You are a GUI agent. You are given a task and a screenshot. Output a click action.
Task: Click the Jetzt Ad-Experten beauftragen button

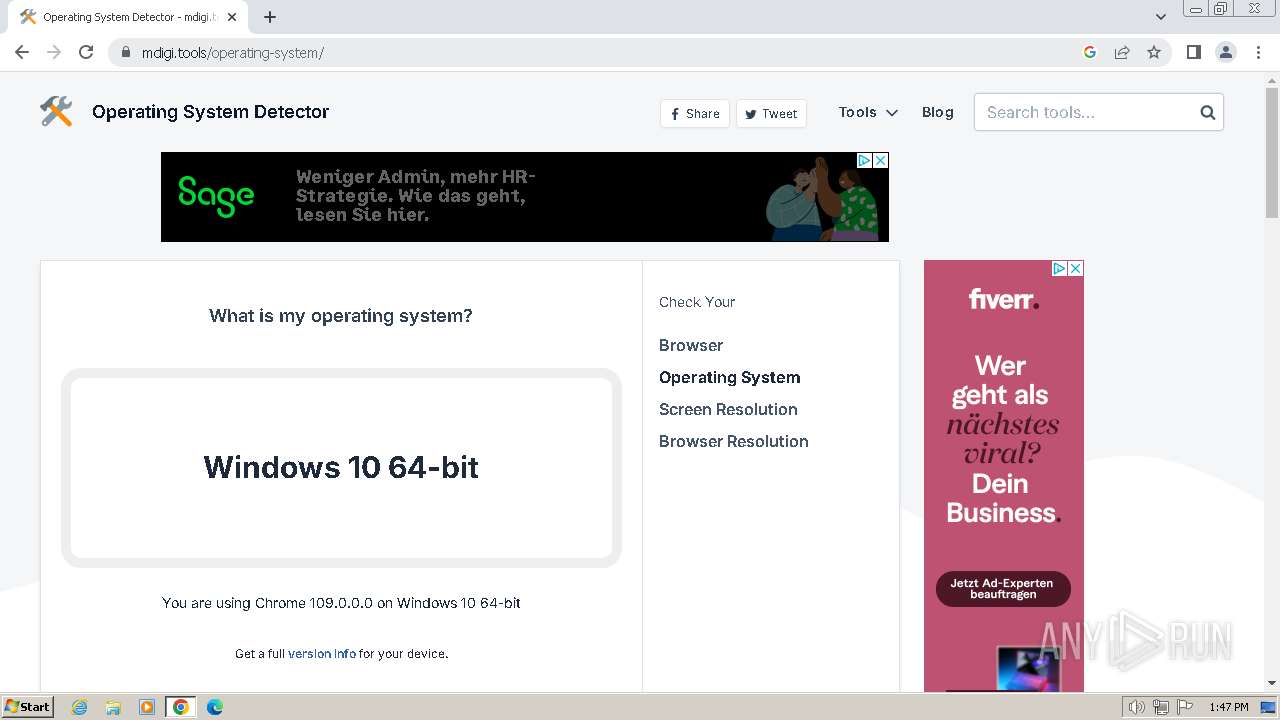1003,589
